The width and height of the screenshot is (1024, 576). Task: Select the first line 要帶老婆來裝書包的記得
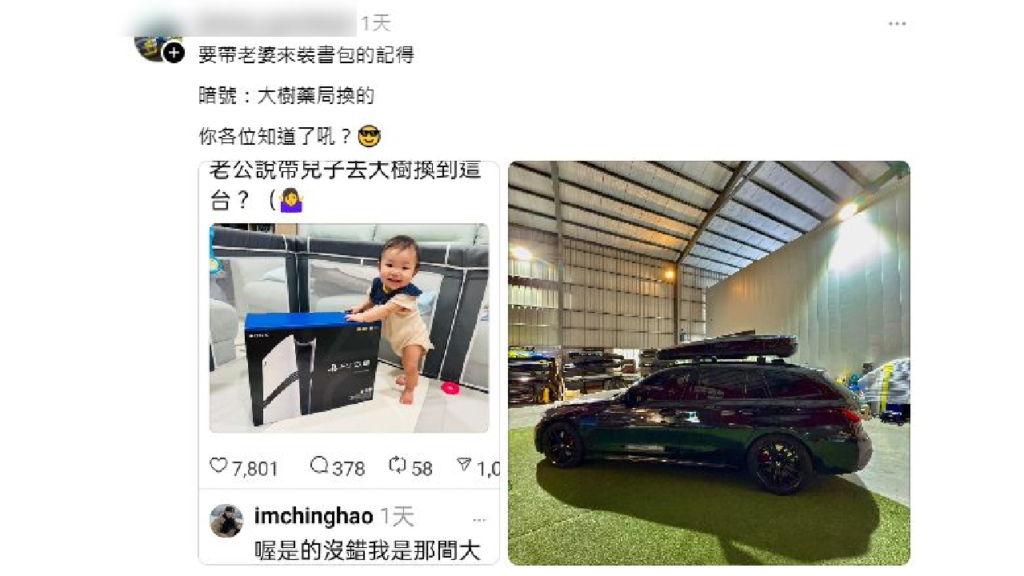[x=306, y=55]
